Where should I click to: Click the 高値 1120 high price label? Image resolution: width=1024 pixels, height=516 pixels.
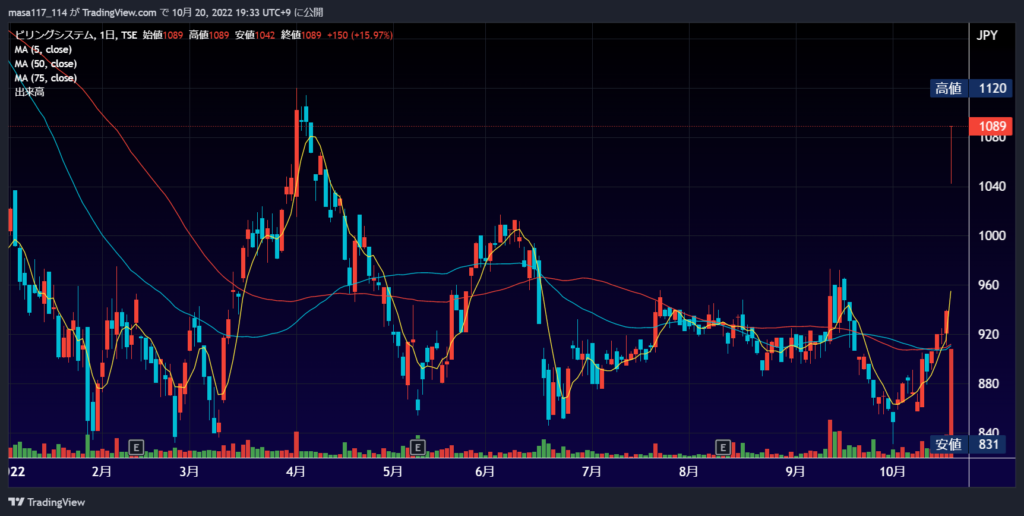[x=971, y=89]
